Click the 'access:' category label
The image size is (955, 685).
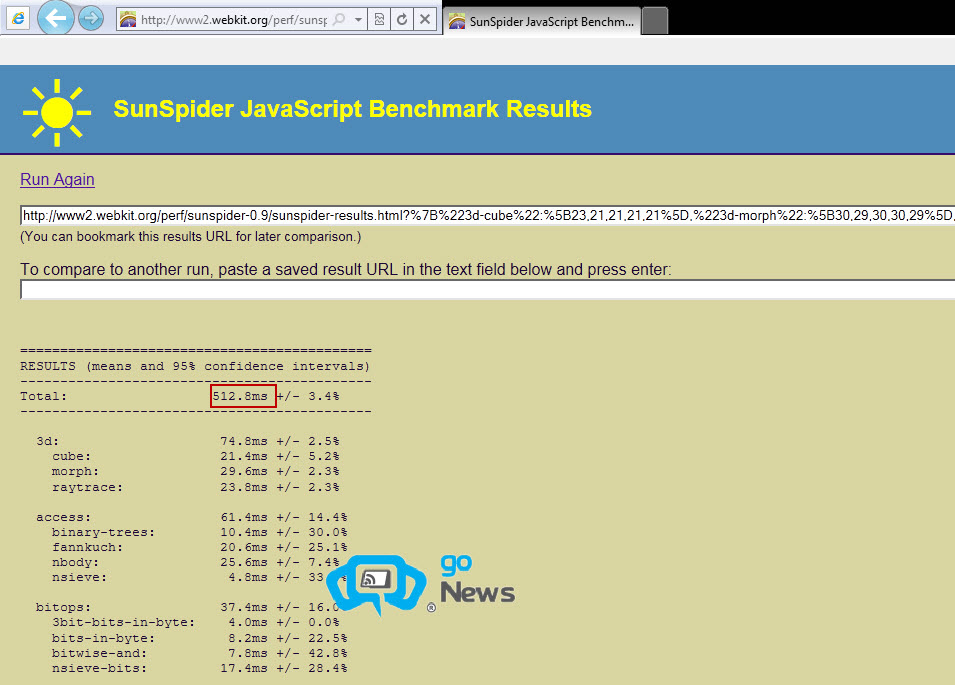coord(63,517)
